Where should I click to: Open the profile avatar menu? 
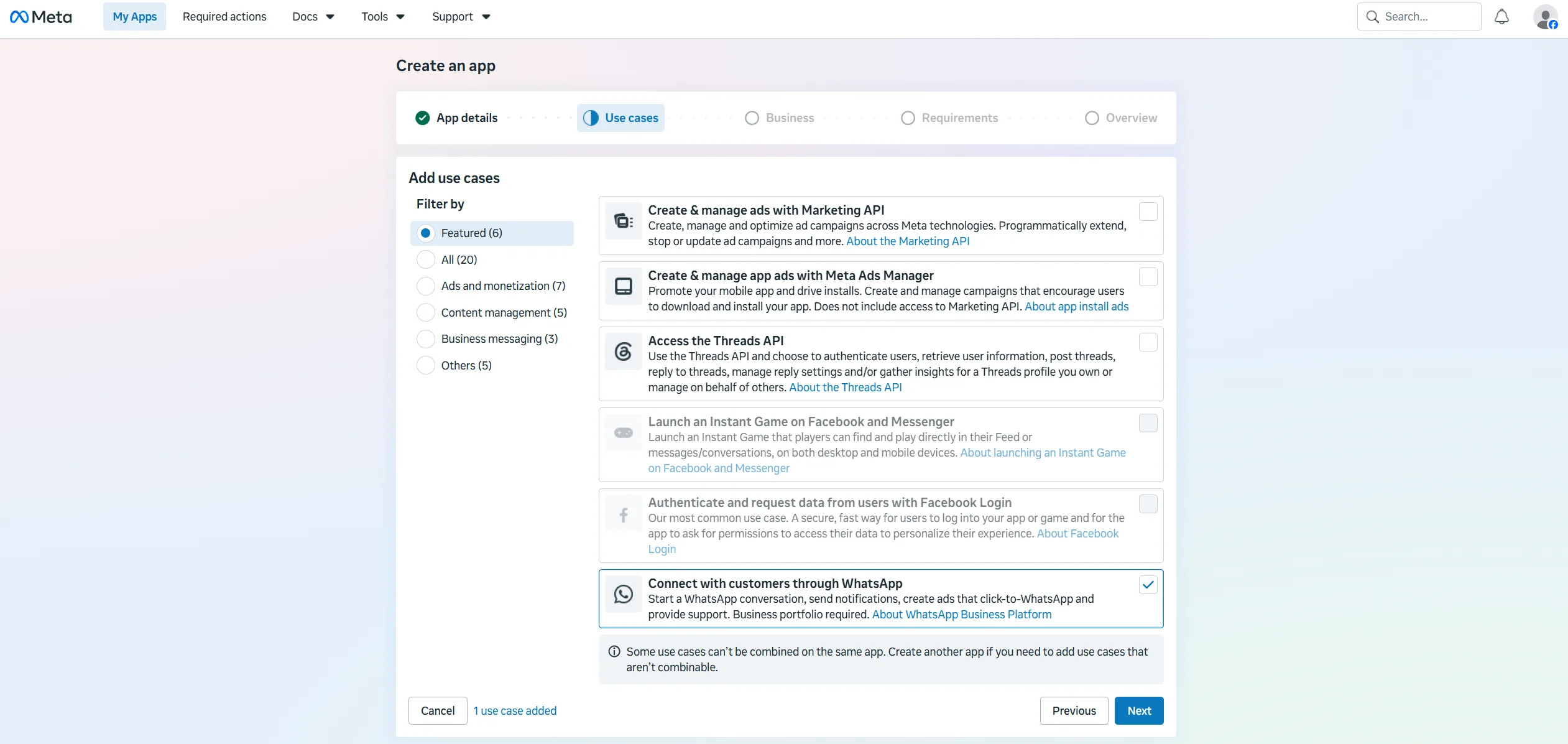[1545, 17]
